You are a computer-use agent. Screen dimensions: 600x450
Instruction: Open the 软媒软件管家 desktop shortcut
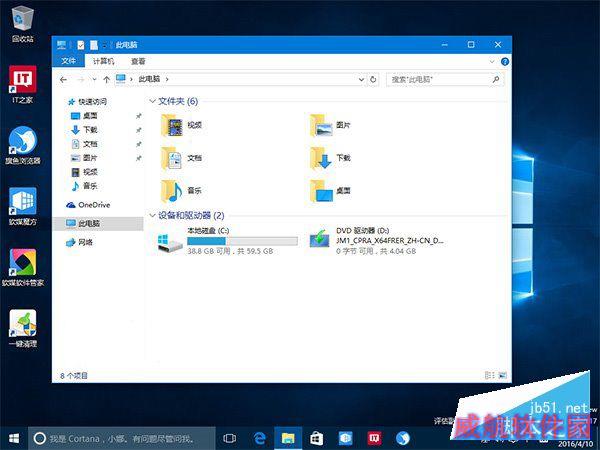23,268
